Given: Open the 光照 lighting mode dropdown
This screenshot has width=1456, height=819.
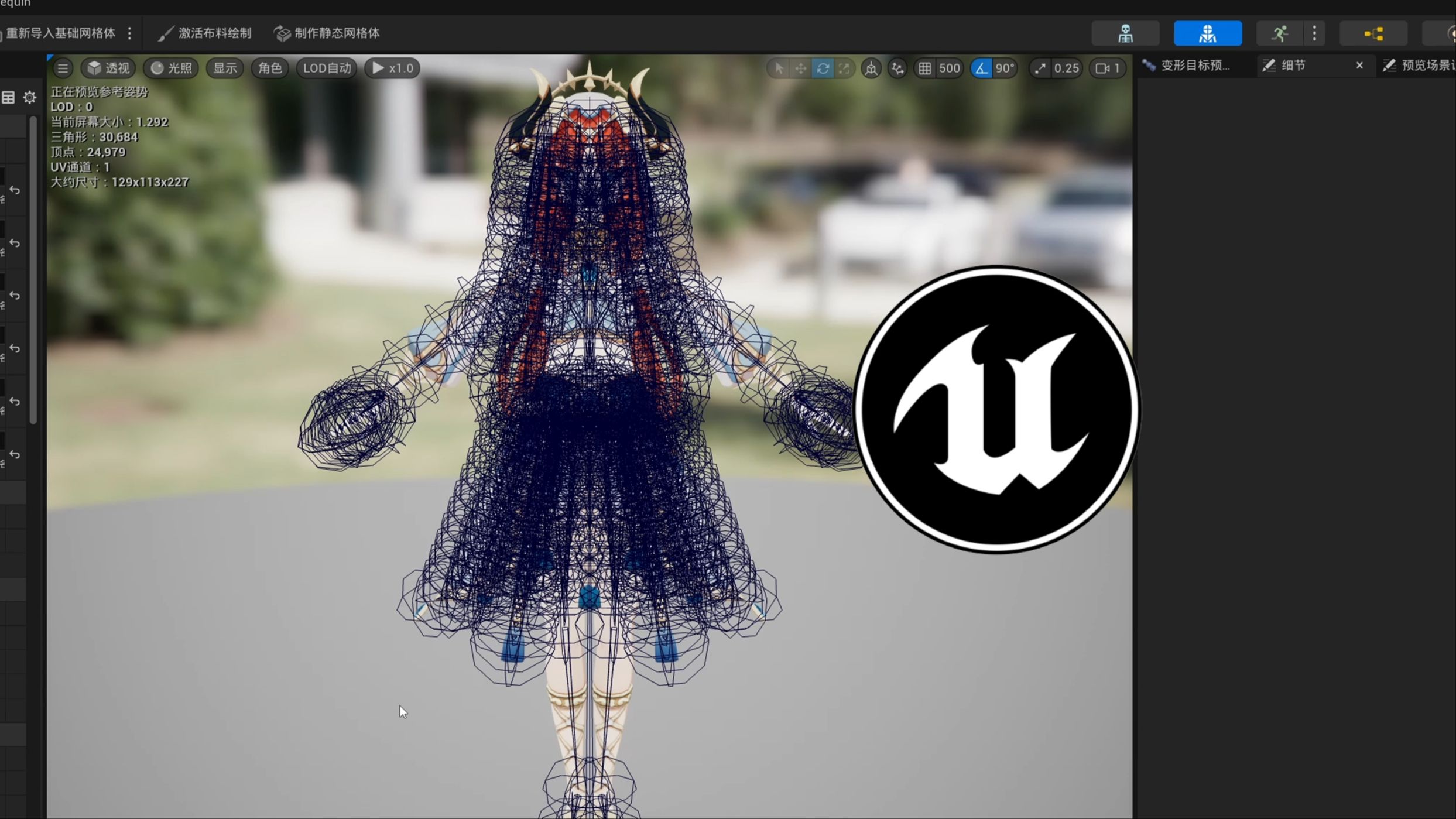Looking at the screenshot, I should pos(171,68).
